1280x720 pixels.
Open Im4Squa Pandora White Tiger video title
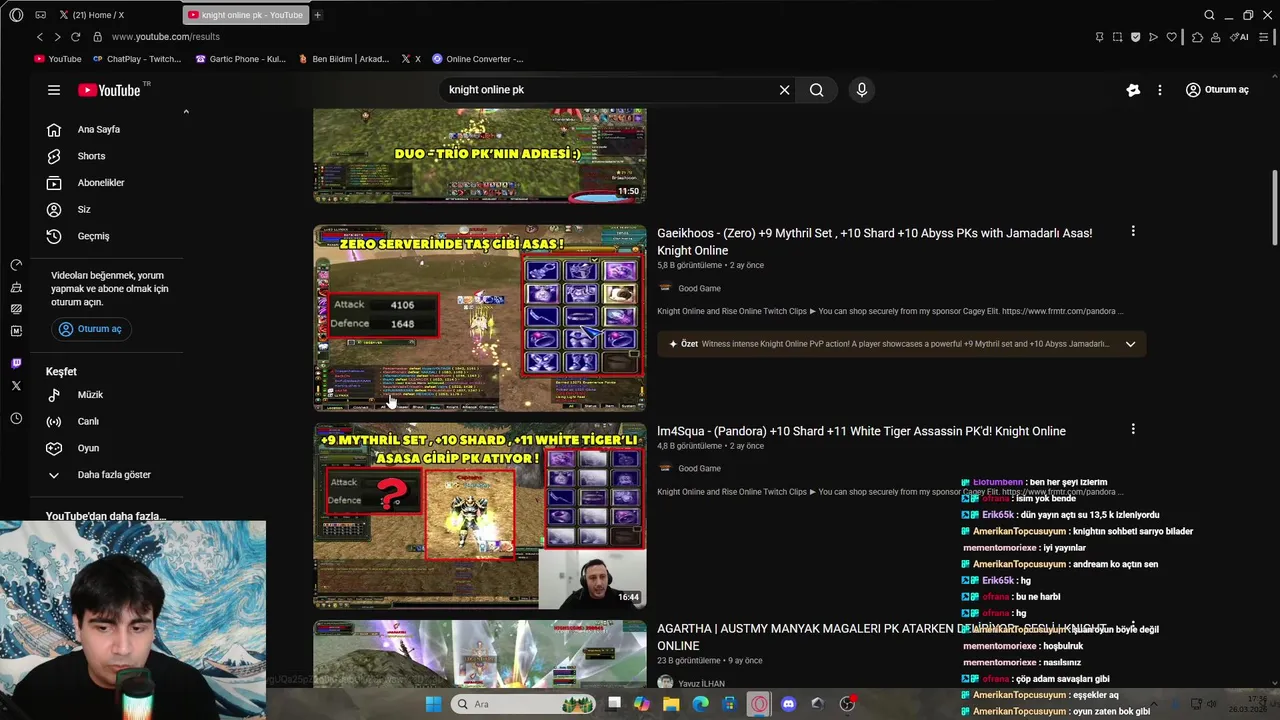(x=861, y=431)
